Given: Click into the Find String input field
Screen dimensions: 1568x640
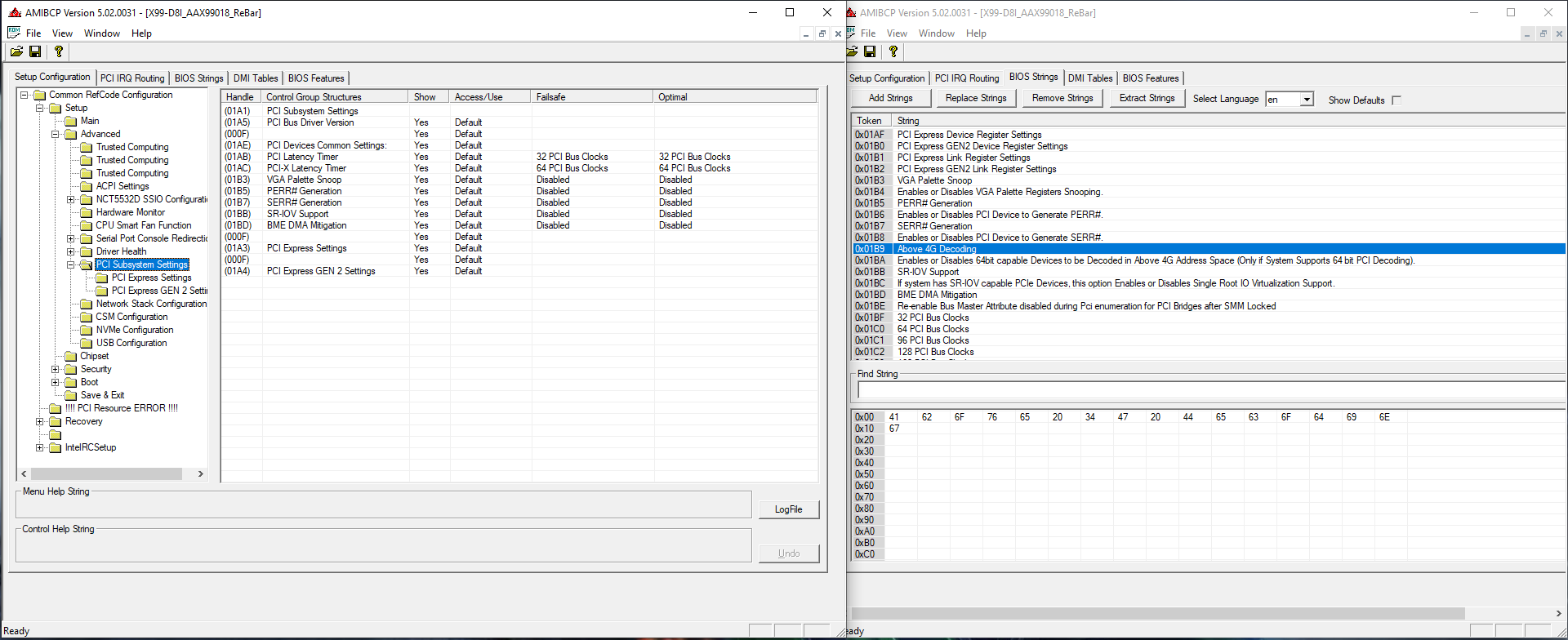Looking at the screenshot, I should click(1211, 390).
